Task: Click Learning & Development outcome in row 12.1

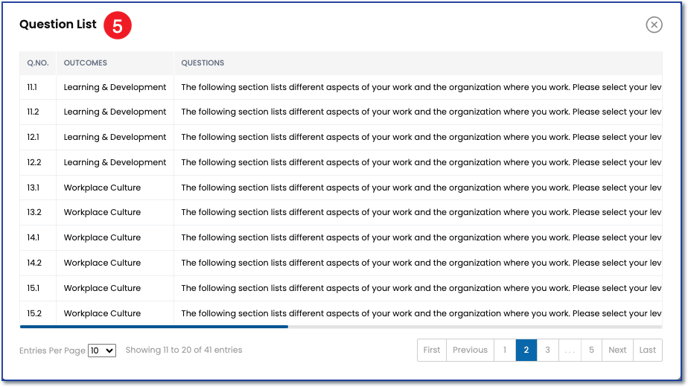Action: [x=115, y=137]
